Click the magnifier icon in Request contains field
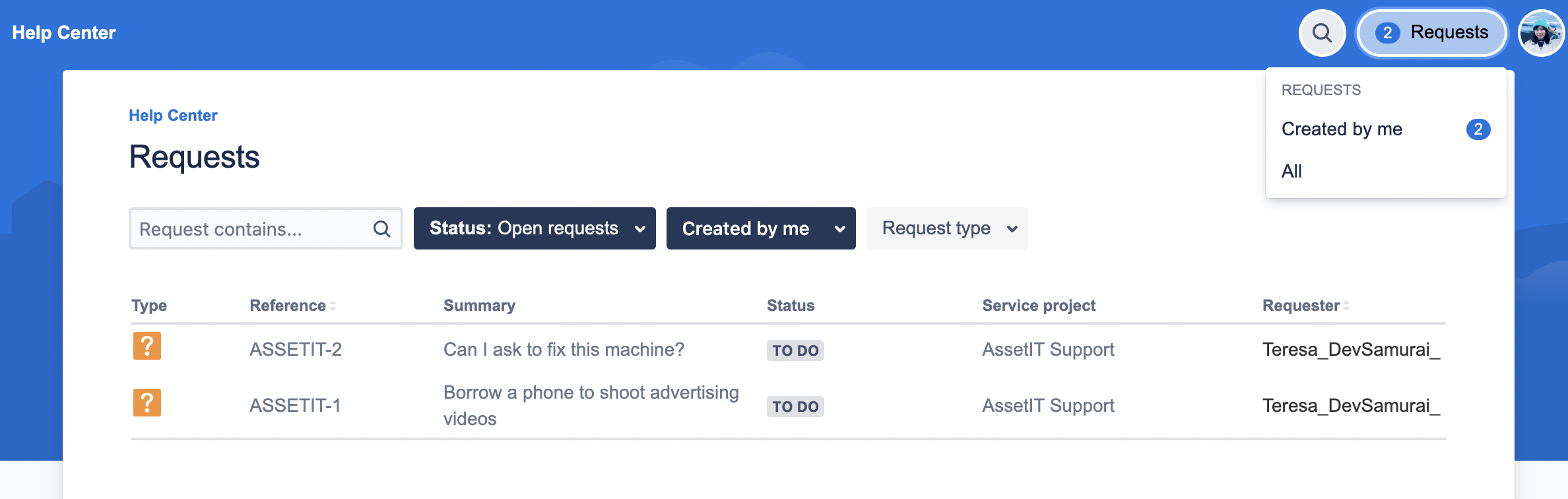 point(381,229)
